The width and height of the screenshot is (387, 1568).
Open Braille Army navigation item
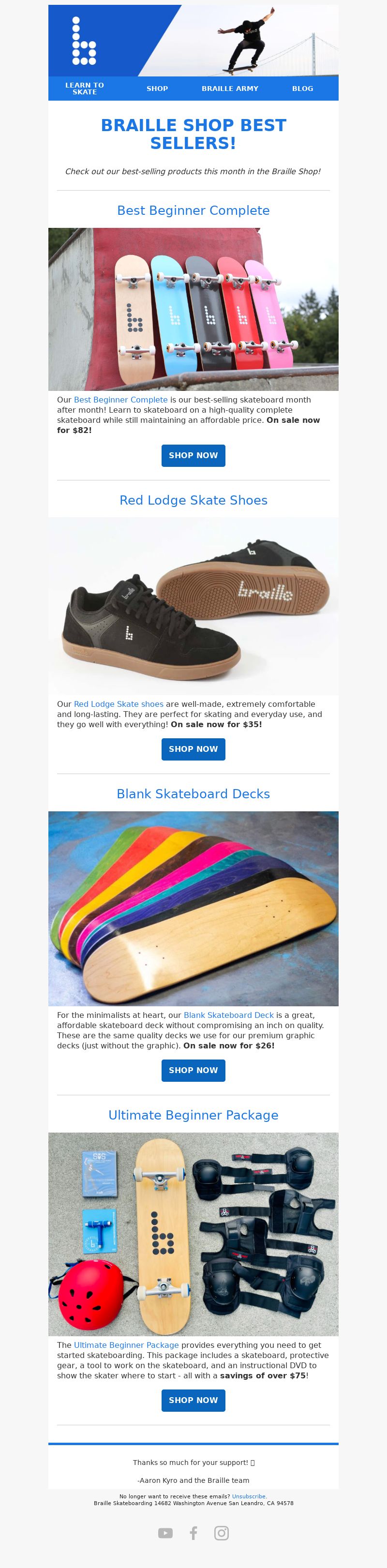(230, 88)
